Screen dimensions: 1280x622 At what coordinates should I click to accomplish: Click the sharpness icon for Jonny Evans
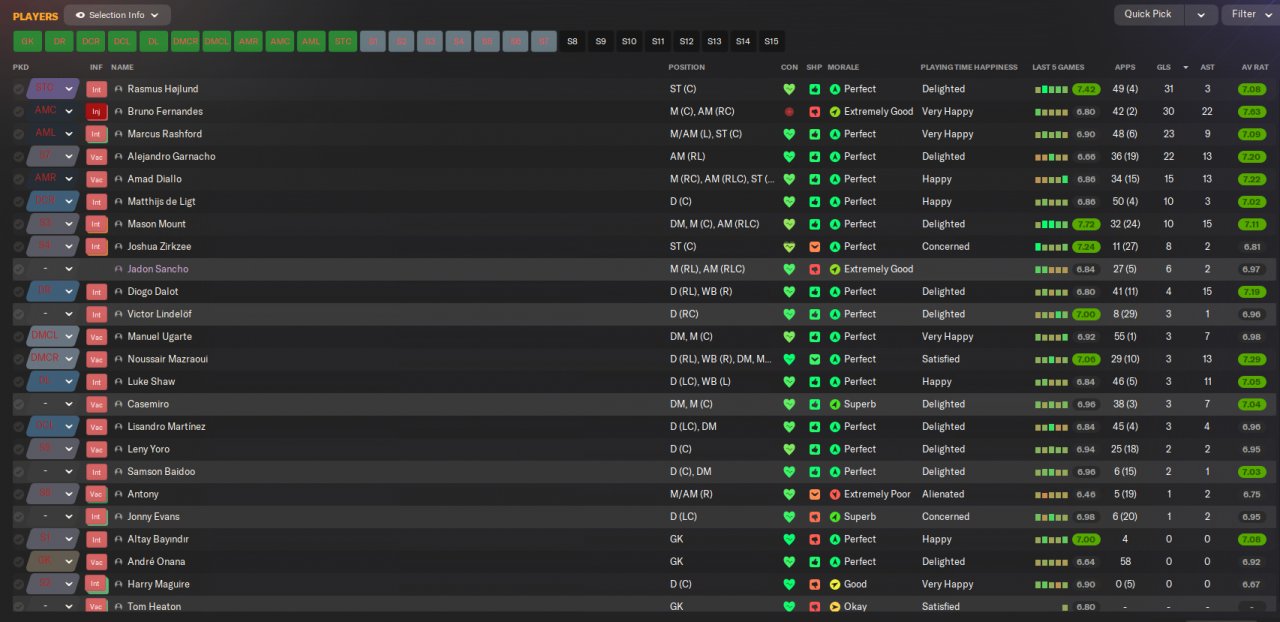coord(814,517)
